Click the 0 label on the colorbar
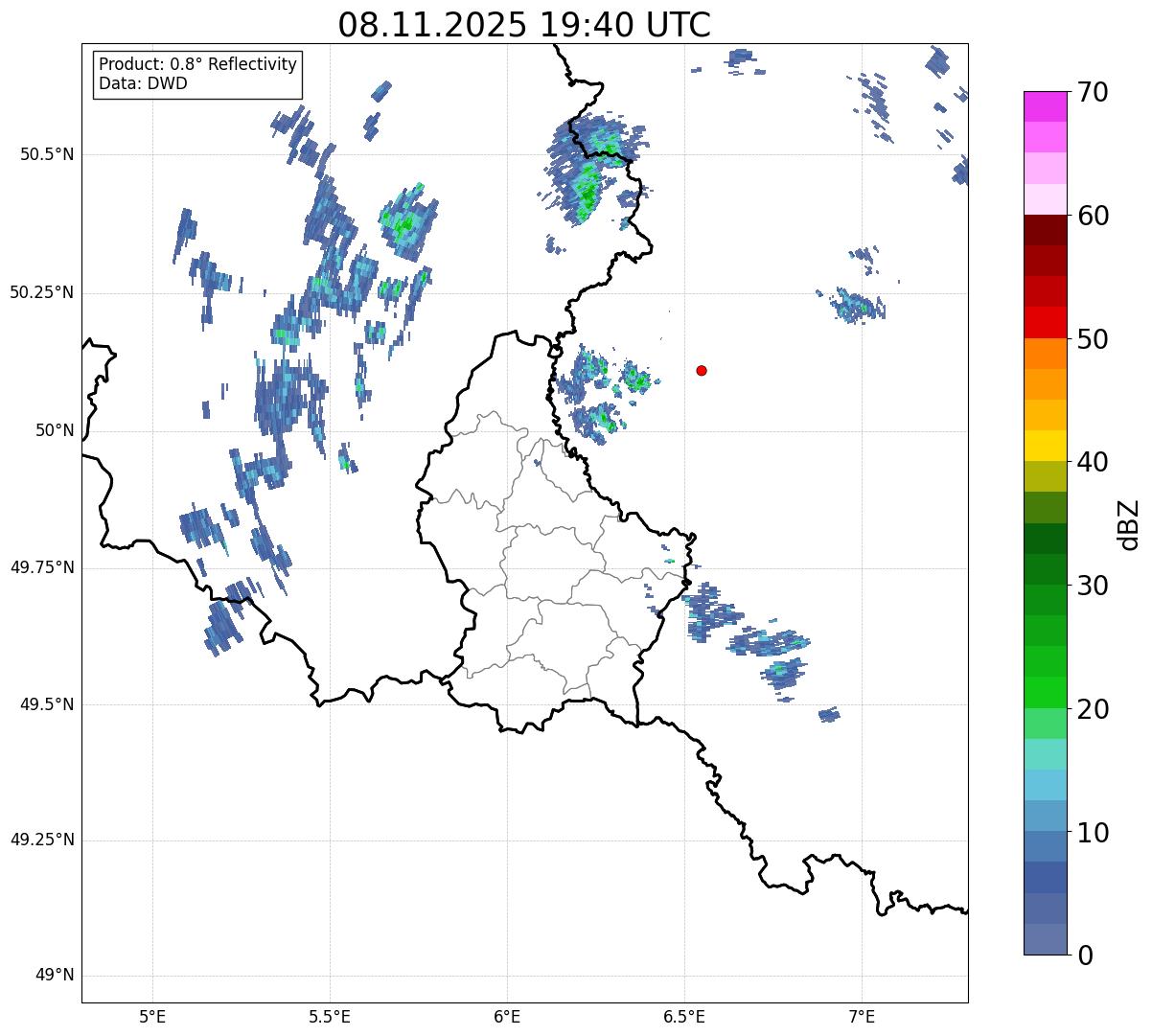Screen dimensions: 1152x1036 pos(1085,955)
